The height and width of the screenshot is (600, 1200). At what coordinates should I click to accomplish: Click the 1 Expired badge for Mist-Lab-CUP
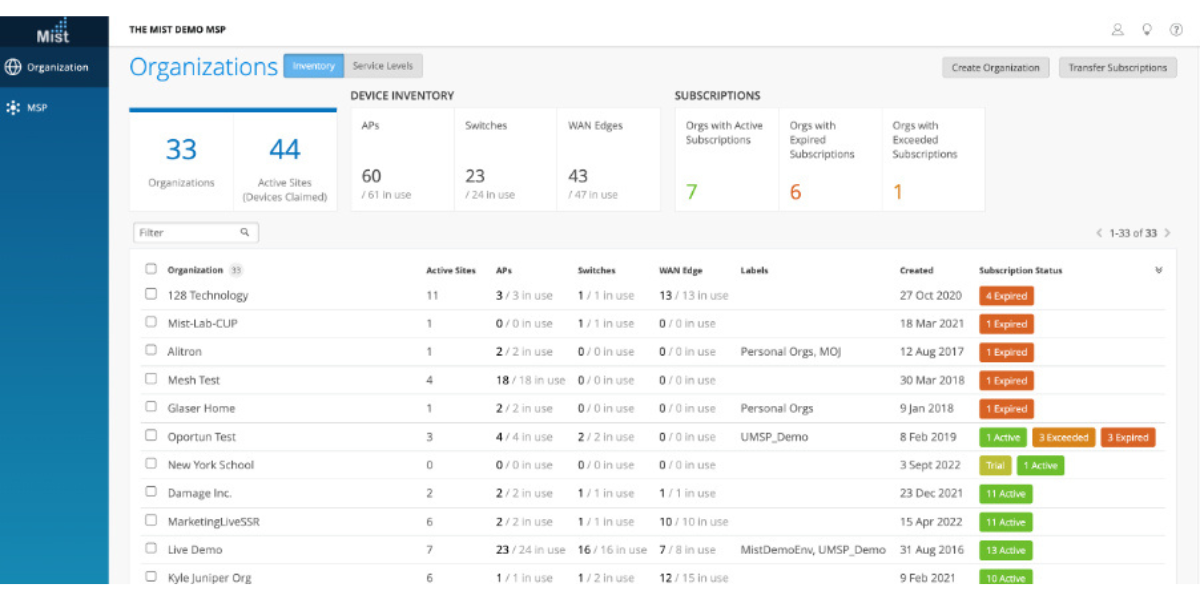[x=1006, y=324]
